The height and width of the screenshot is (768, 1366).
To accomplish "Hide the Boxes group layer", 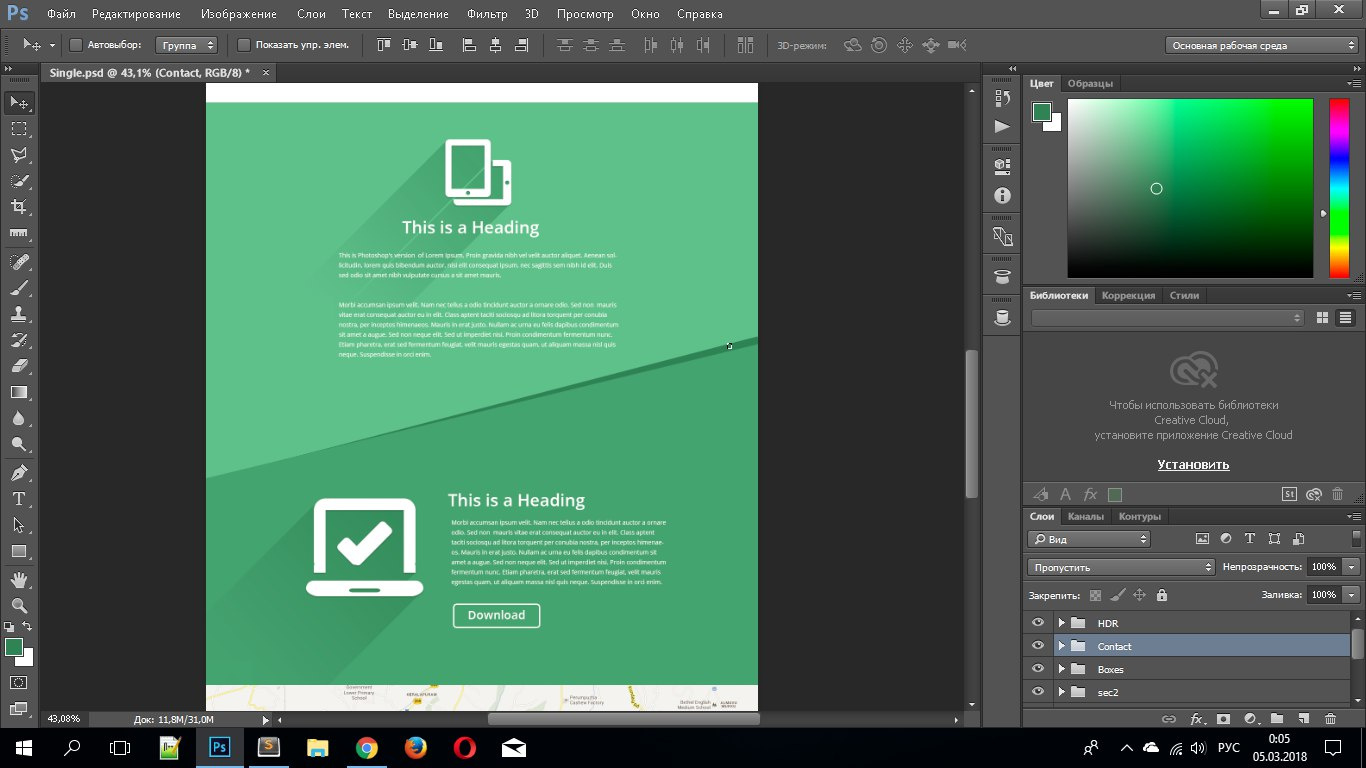I will coord(1038,669).
